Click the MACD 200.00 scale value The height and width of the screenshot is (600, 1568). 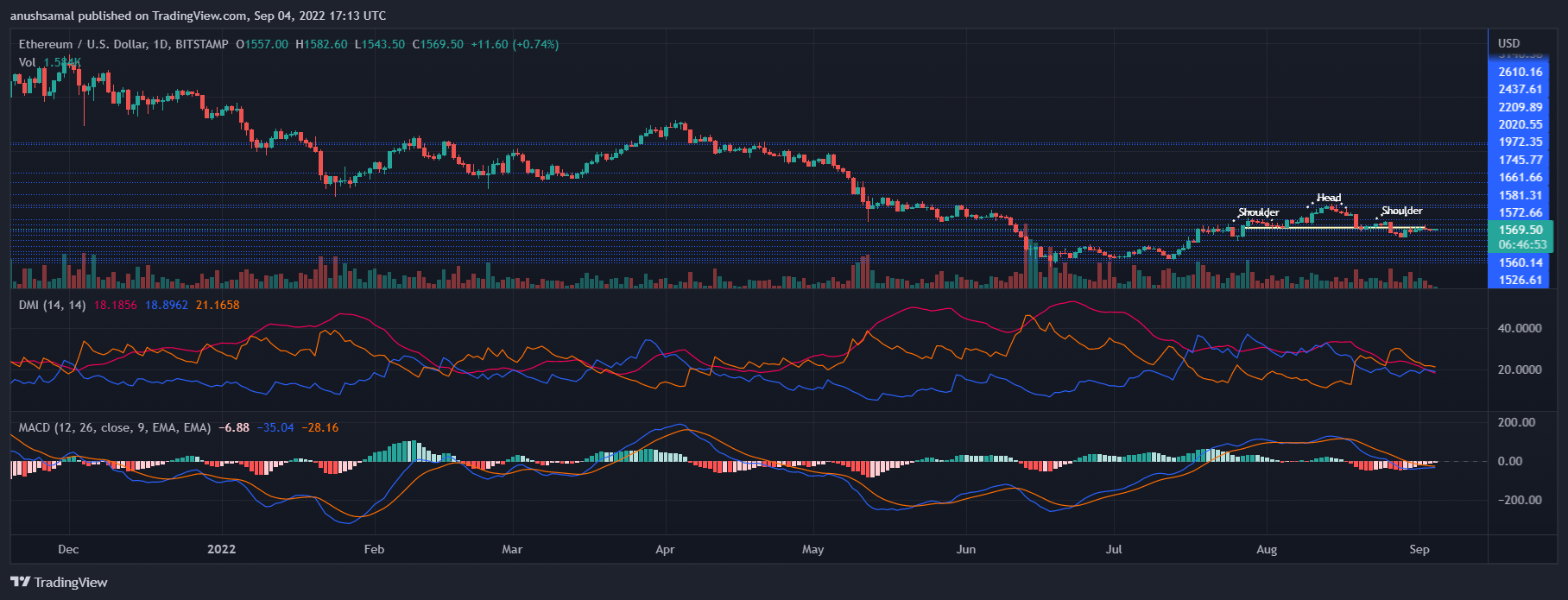[x=1517, y=422]
